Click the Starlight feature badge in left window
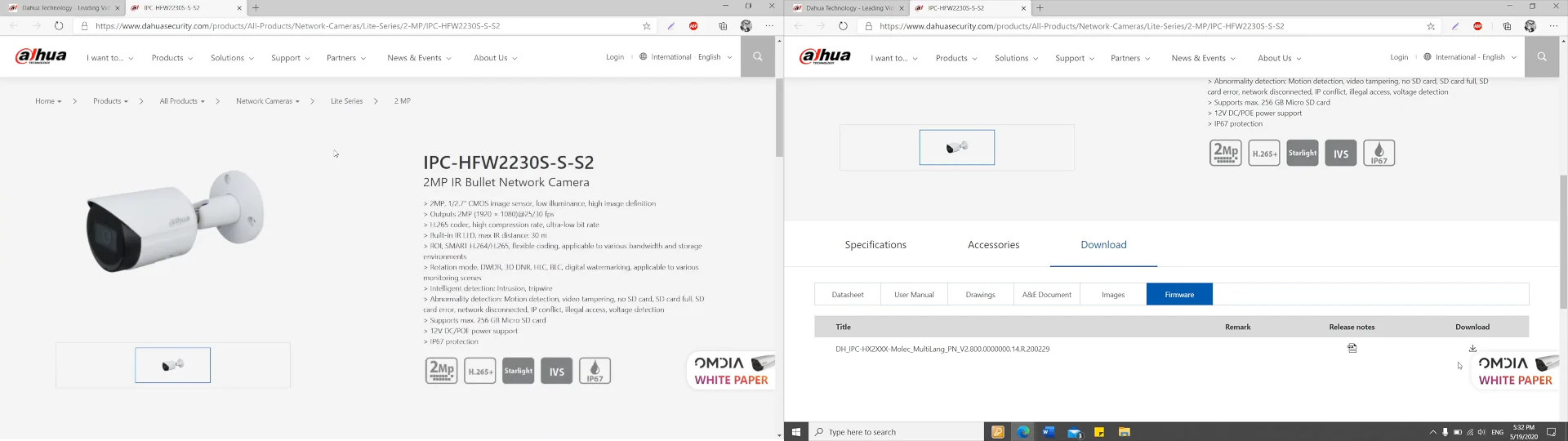The width and height of the screenshot is (1568, 441). [x=519, y=371]
